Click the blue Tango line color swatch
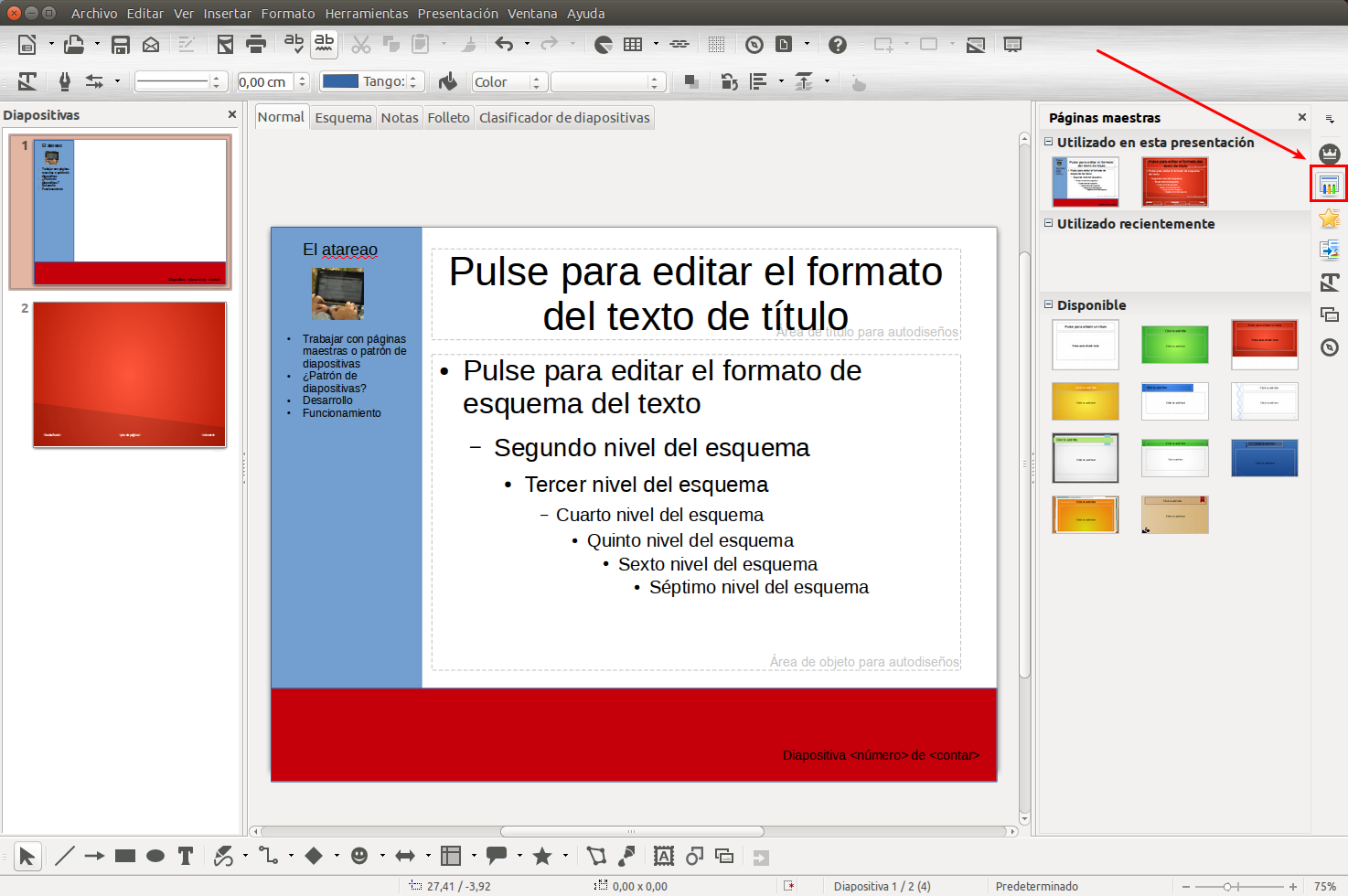The height and width of the screenshot is (896, 1348). click(340, 81)
